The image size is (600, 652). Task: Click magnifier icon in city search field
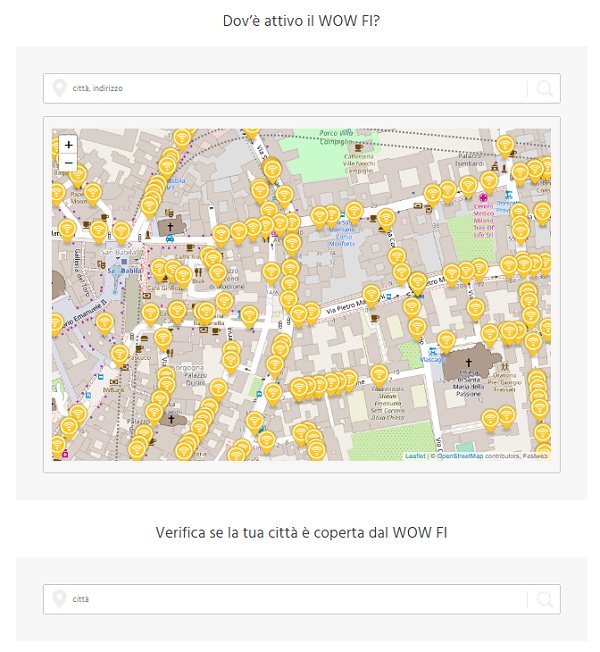544,599
